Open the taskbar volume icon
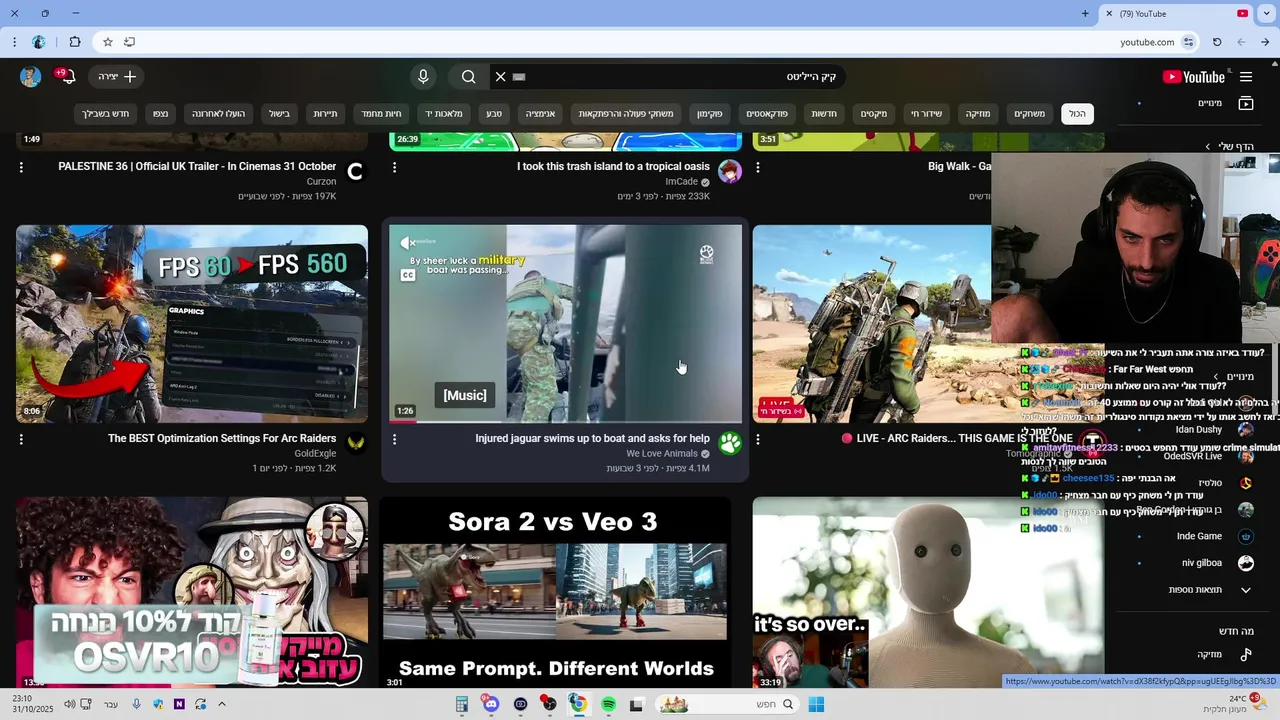This screenshot has height=720, width=1280. point(69,705)
